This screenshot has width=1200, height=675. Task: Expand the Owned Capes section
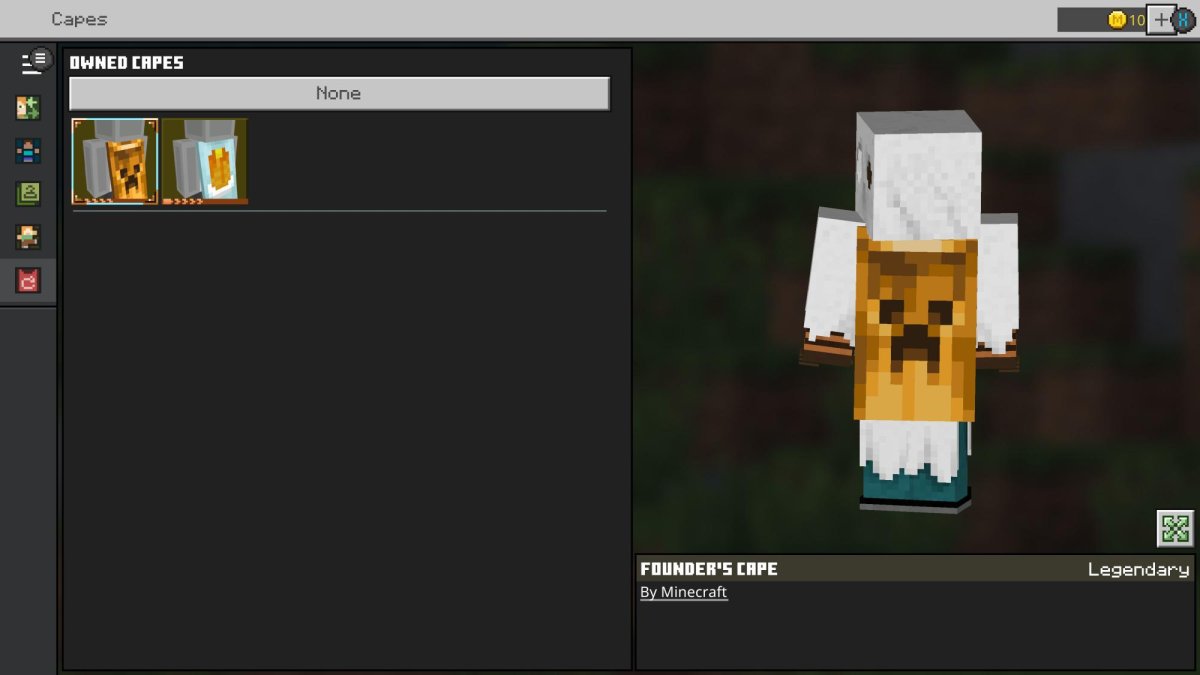(x=125, y=62)
